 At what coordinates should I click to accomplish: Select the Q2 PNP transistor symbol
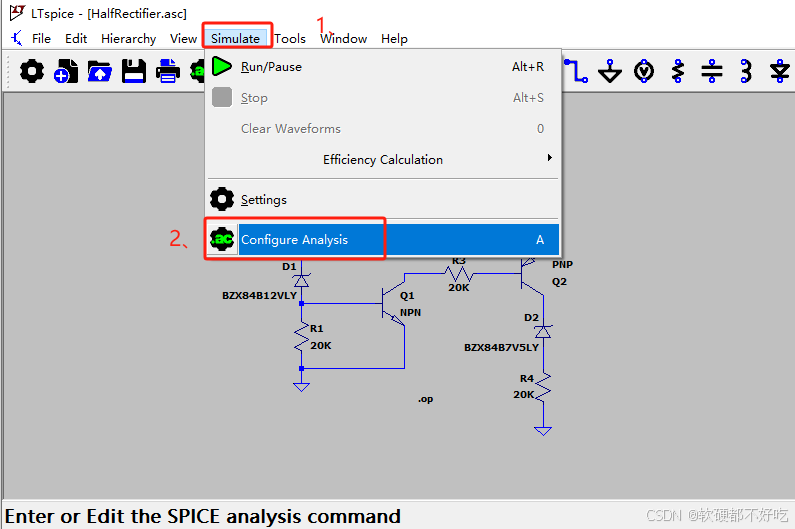(531, 275)
